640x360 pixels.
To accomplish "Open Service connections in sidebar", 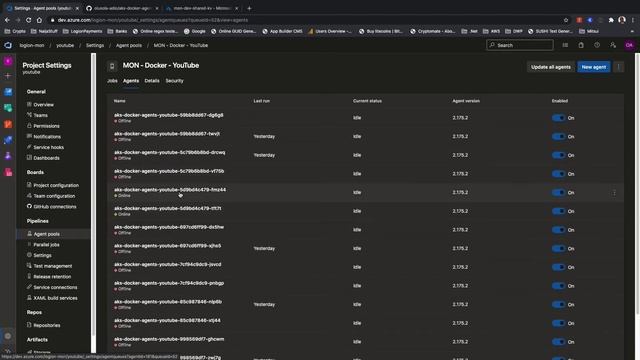I will pyautogui.click(x=55, y=287).
